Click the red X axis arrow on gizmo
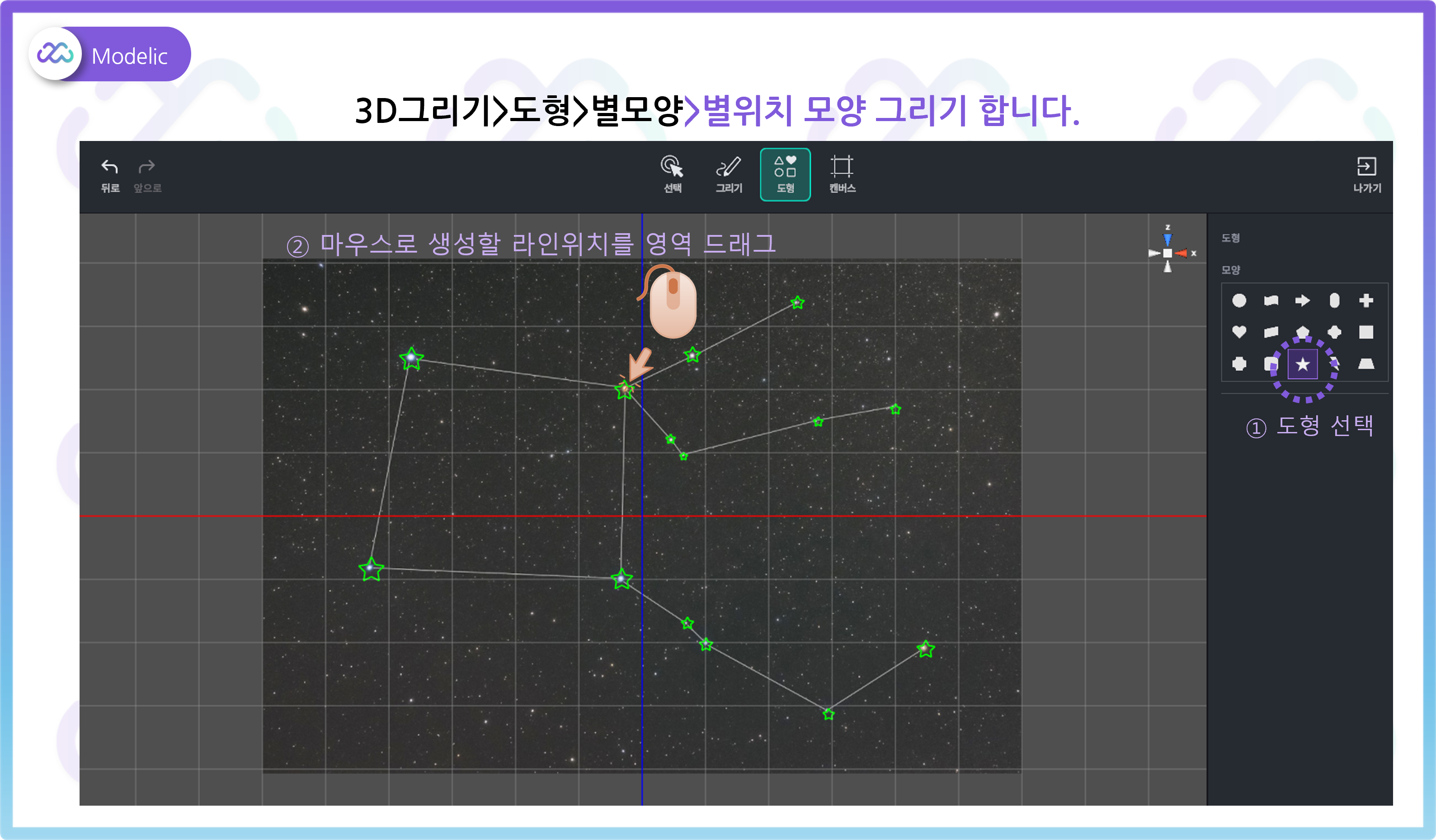Viewport: 1436px width, 840px height. (1181, 253)
